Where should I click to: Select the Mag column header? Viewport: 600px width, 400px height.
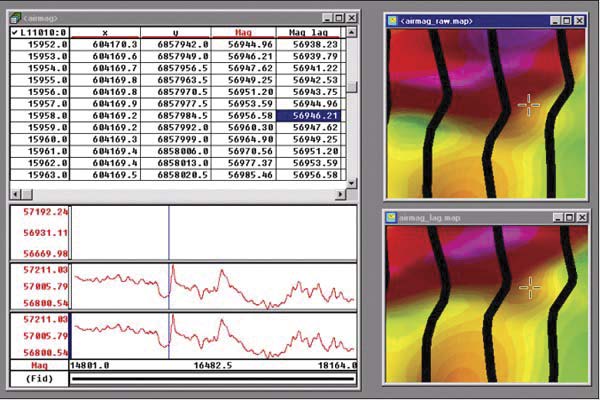tap(243, 33)
